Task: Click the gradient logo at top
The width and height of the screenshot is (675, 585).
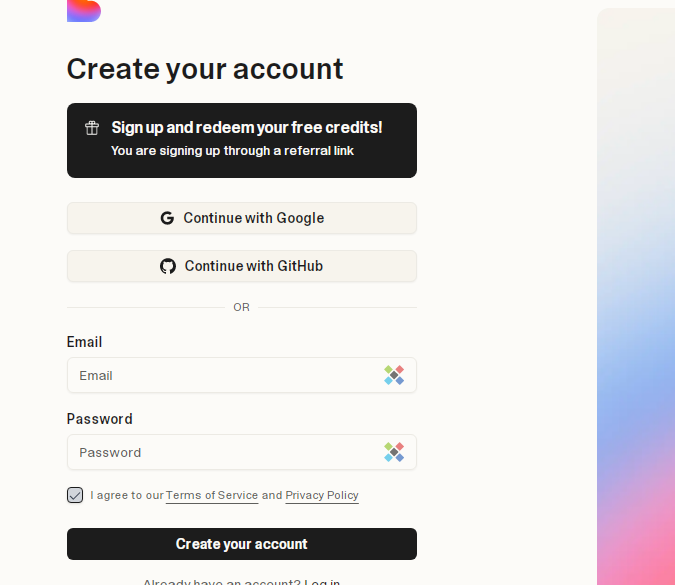Action: (84, 11)
